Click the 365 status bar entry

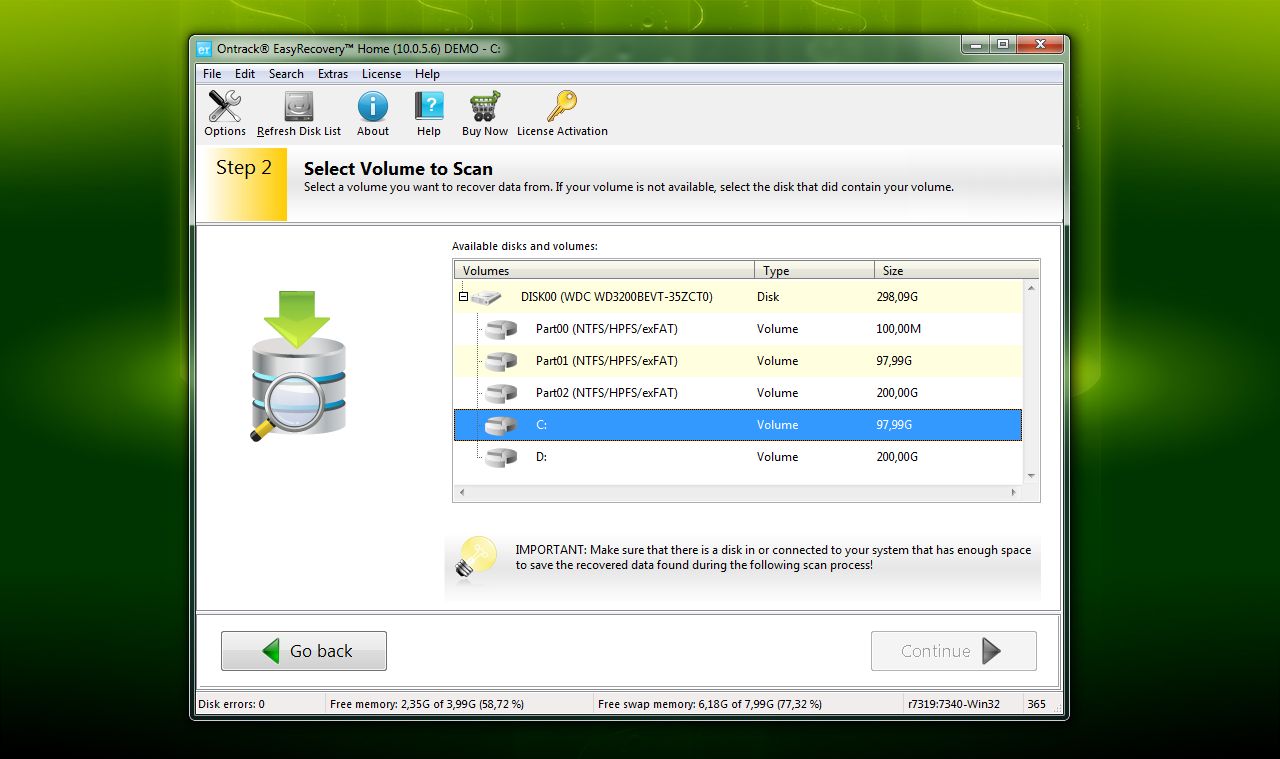[x=1037, y=704]
